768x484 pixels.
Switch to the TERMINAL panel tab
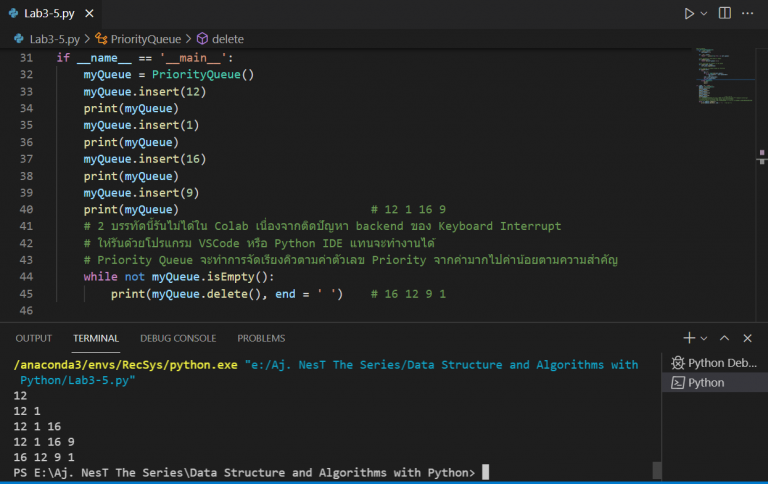coord(96,338)
